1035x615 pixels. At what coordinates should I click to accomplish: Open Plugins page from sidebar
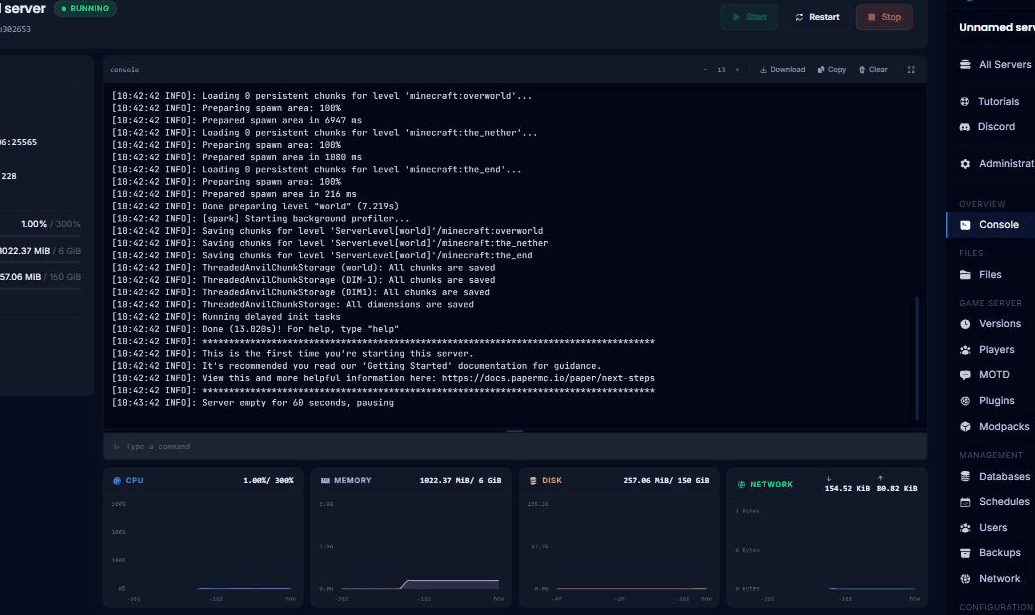click(995, 401)
